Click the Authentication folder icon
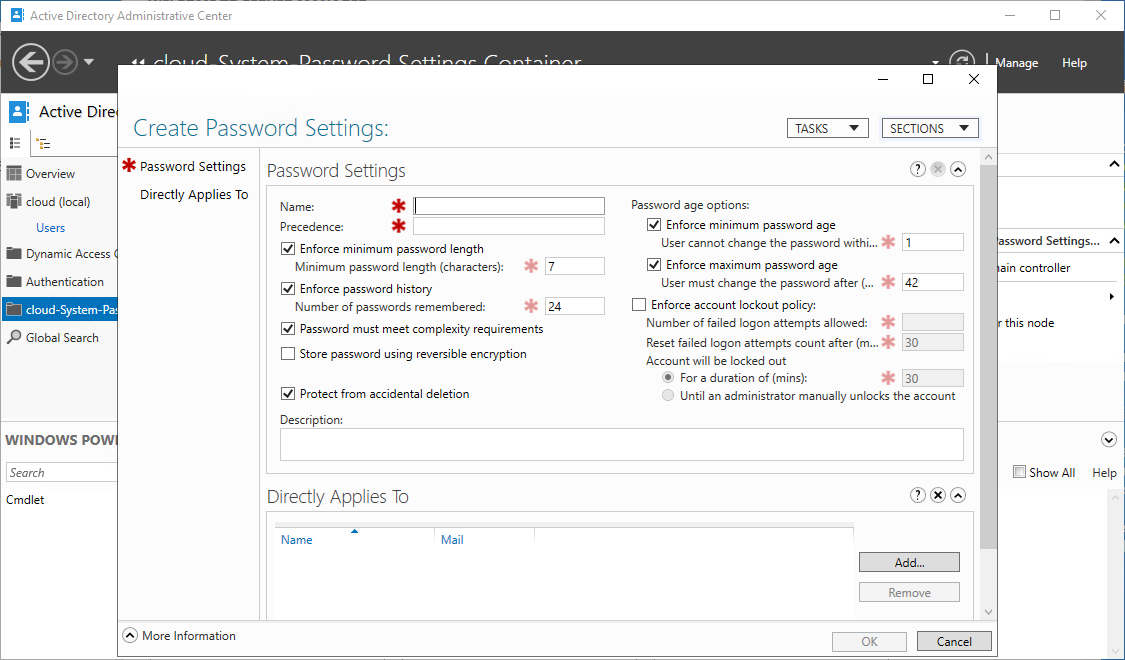The image size is (1125, 660). coord(14,281)
